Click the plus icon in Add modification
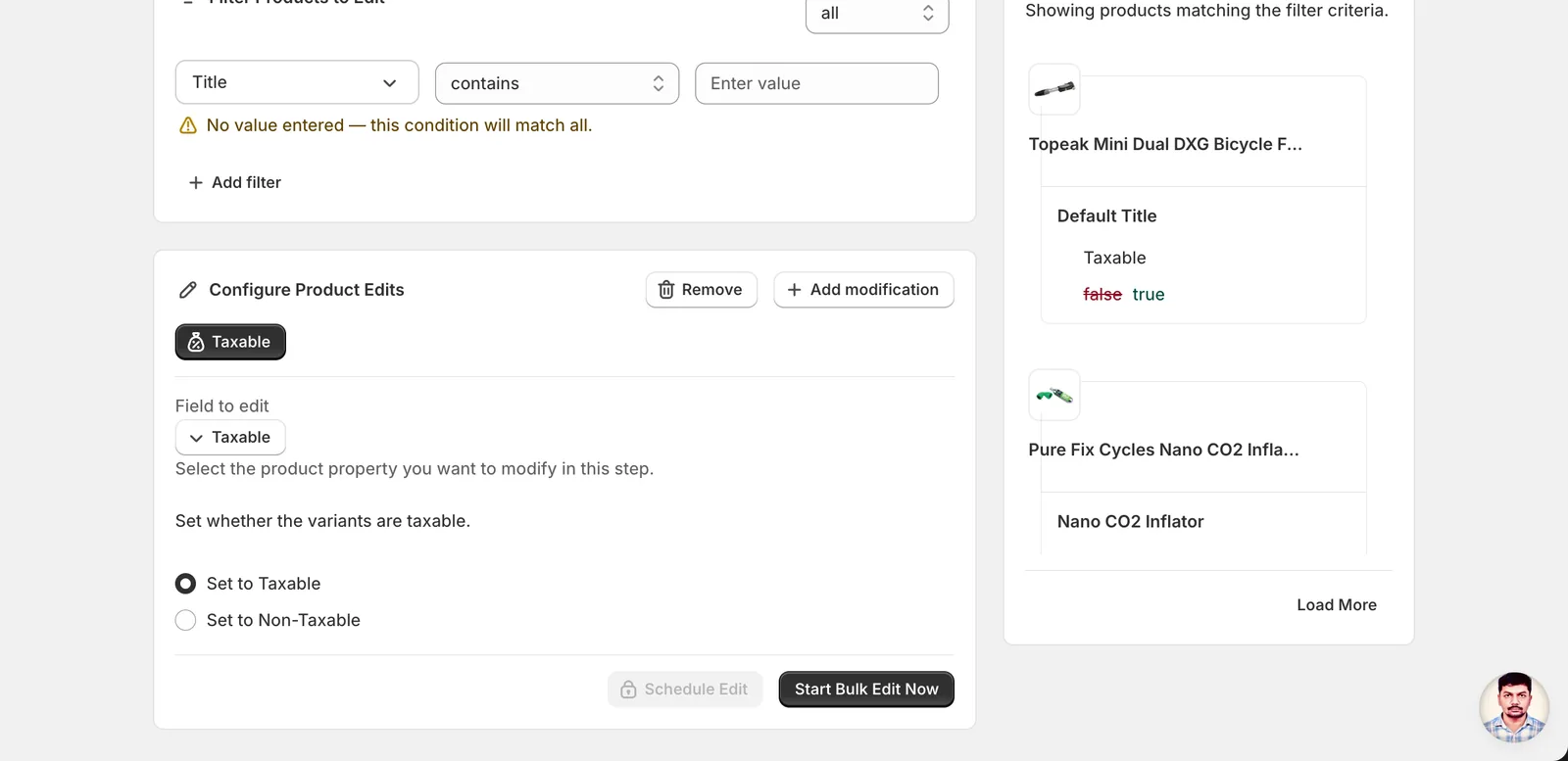Image resolution: width=1568 pixels, height=761 pixels. click(x=795, y=290)
